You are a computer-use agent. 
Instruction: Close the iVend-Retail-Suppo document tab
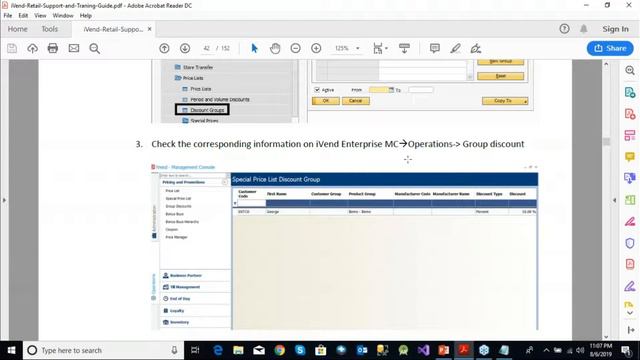click(150, 29)
